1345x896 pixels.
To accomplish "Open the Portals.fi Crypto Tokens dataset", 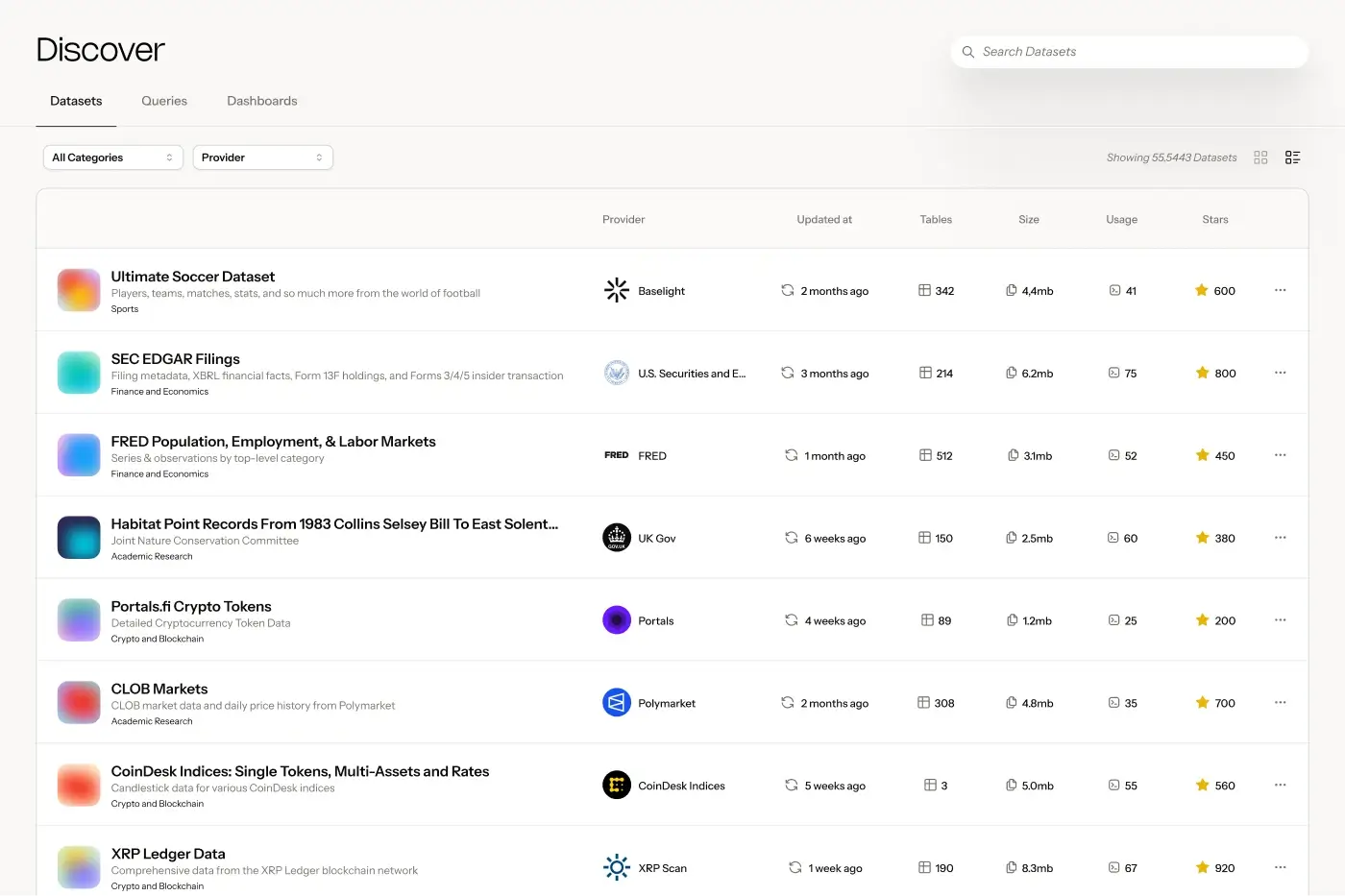I will 191,607.
